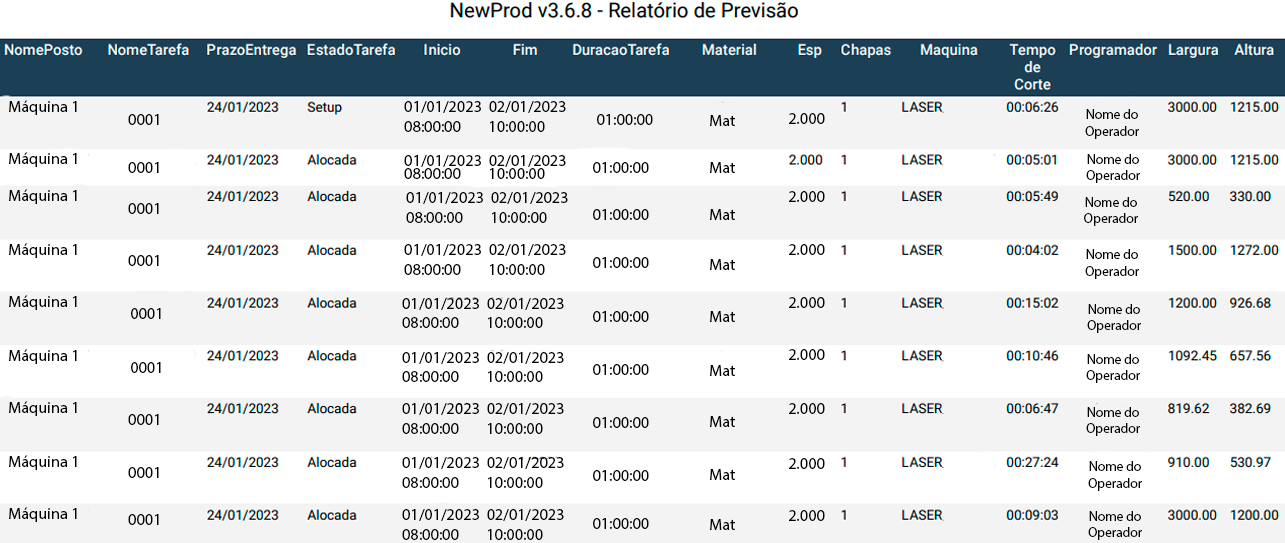Click the height value 530.97
The image size is (1285, 543).
tap(1250, 463)
